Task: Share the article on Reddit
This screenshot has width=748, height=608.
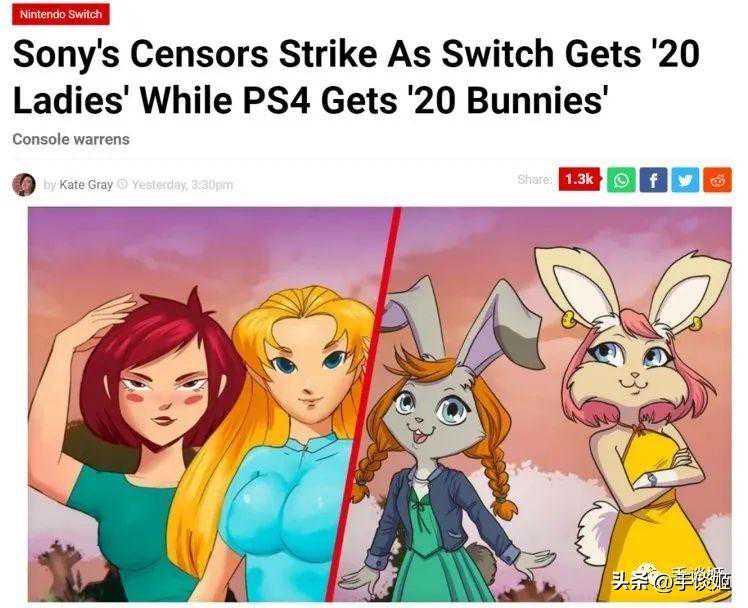Action: coord(717,180)
